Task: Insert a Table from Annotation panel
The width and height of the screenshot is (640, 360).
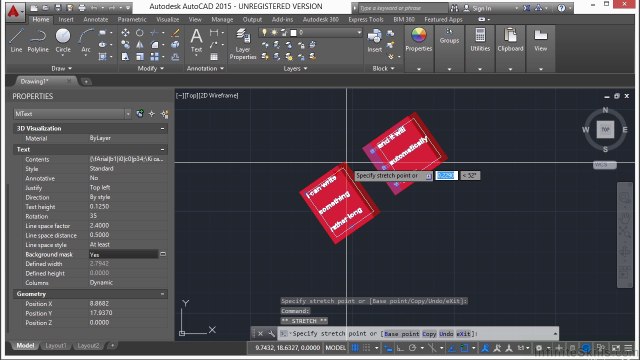Action: point(214,57)
